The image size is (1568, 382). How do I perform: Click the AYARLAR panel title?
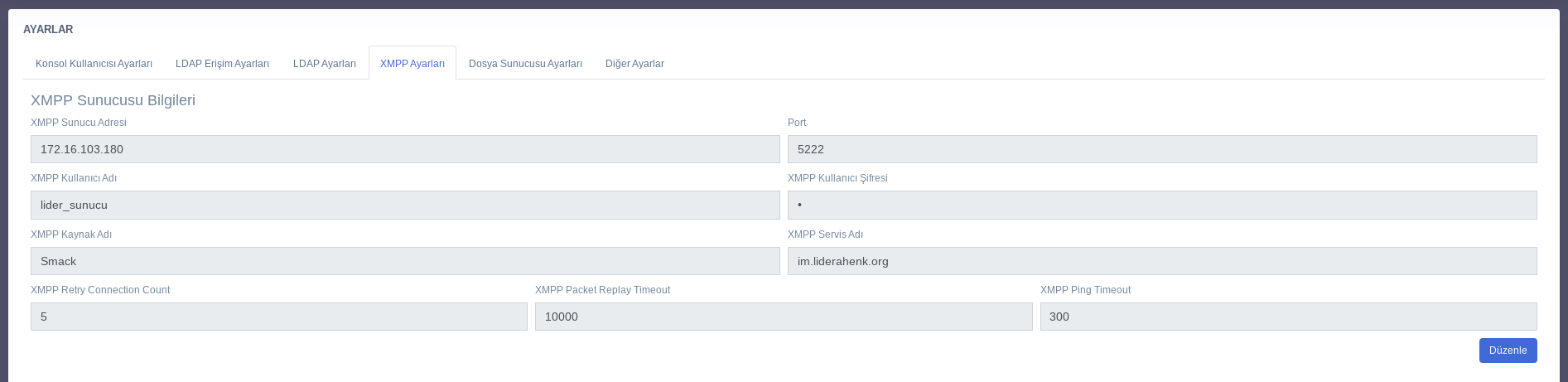pyautogui.click(x=48, y=29)
